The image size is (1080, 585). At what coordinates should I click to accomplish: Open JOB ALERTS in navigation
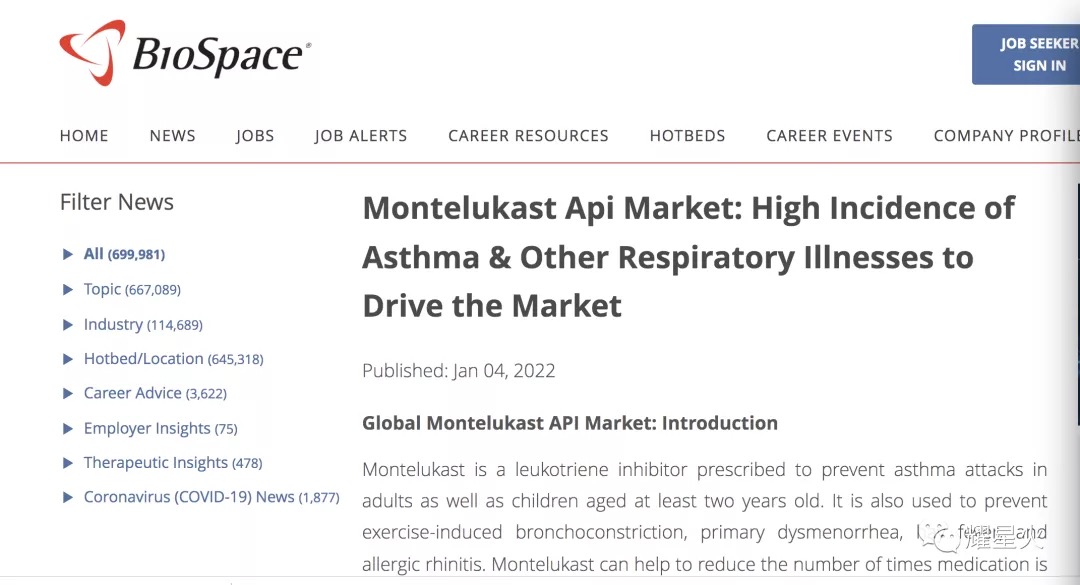[x=361, y=136]
